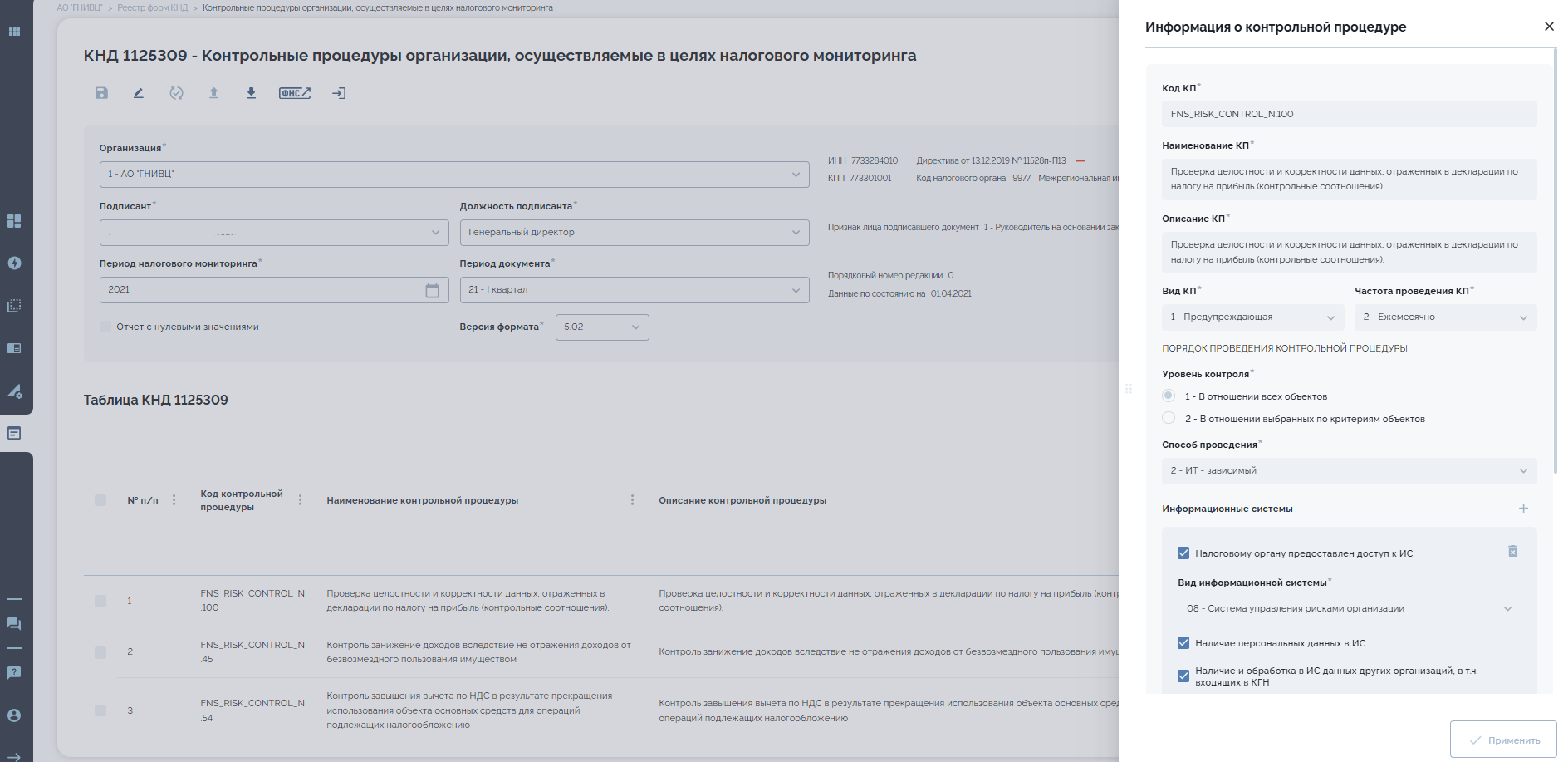Delete information system with trash icon
Image resolution: width=1568 pixels, height=762 pixels.
[x=1512, y=552]
